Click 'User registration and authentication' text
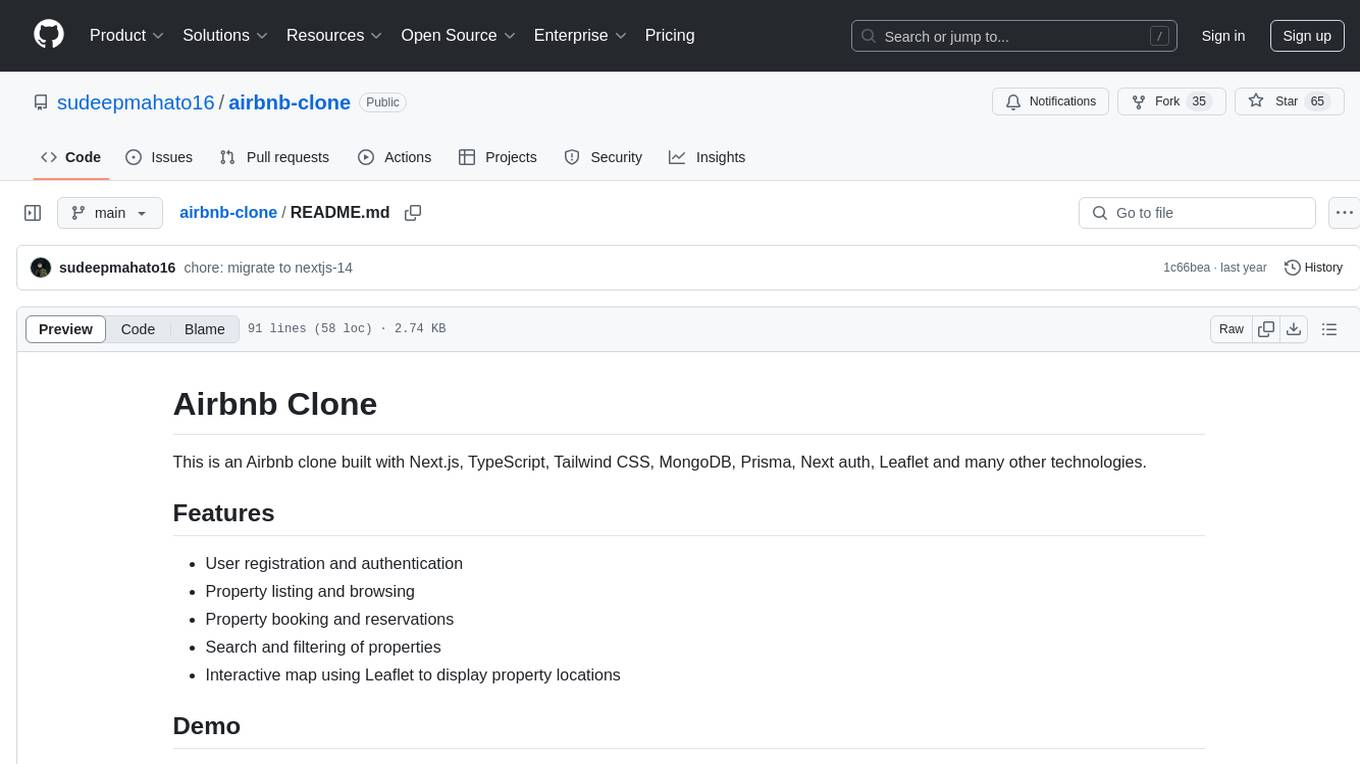The width and height of the screenshot is (1360, 764). [334, 563]
